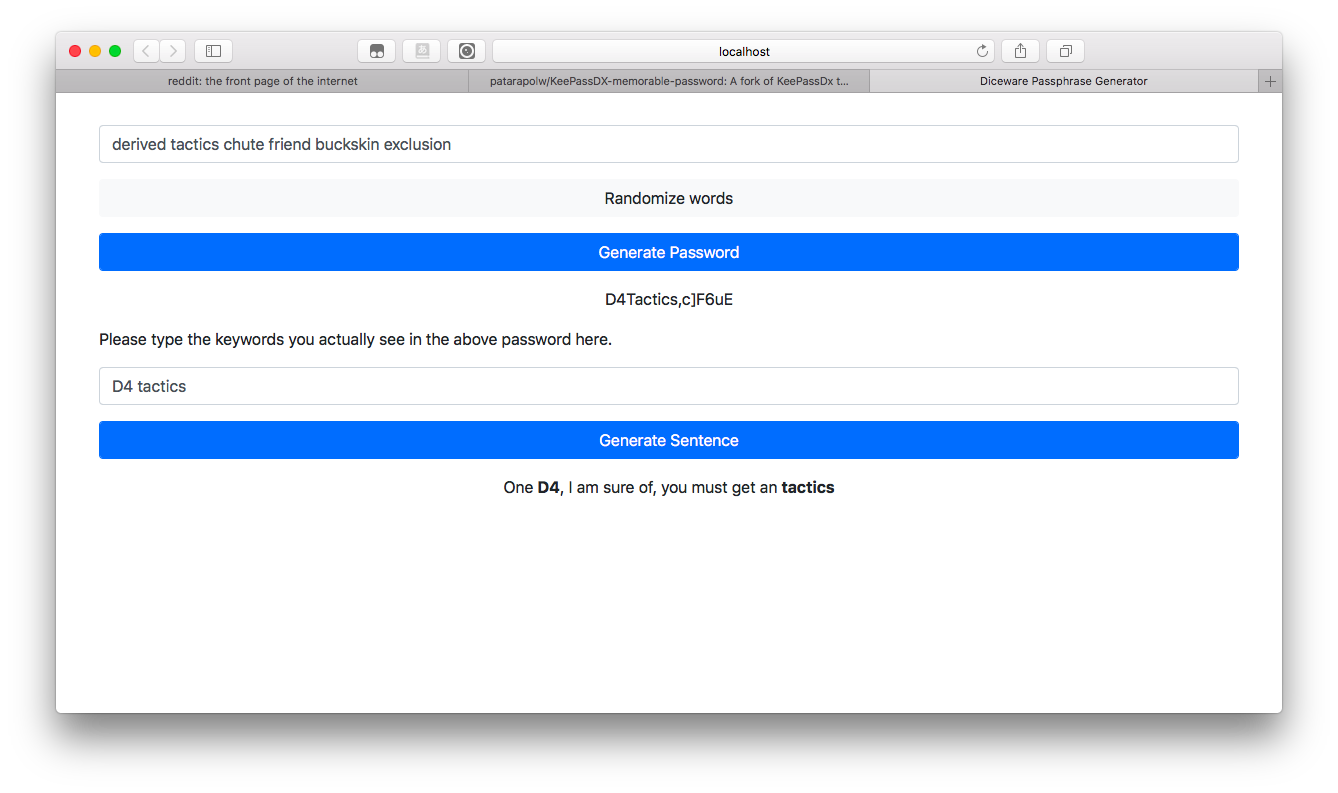The height and width of the screenshot is (793, 1338).
Task: Click the first extension icon left of address bar
Action: click(377, 51)
